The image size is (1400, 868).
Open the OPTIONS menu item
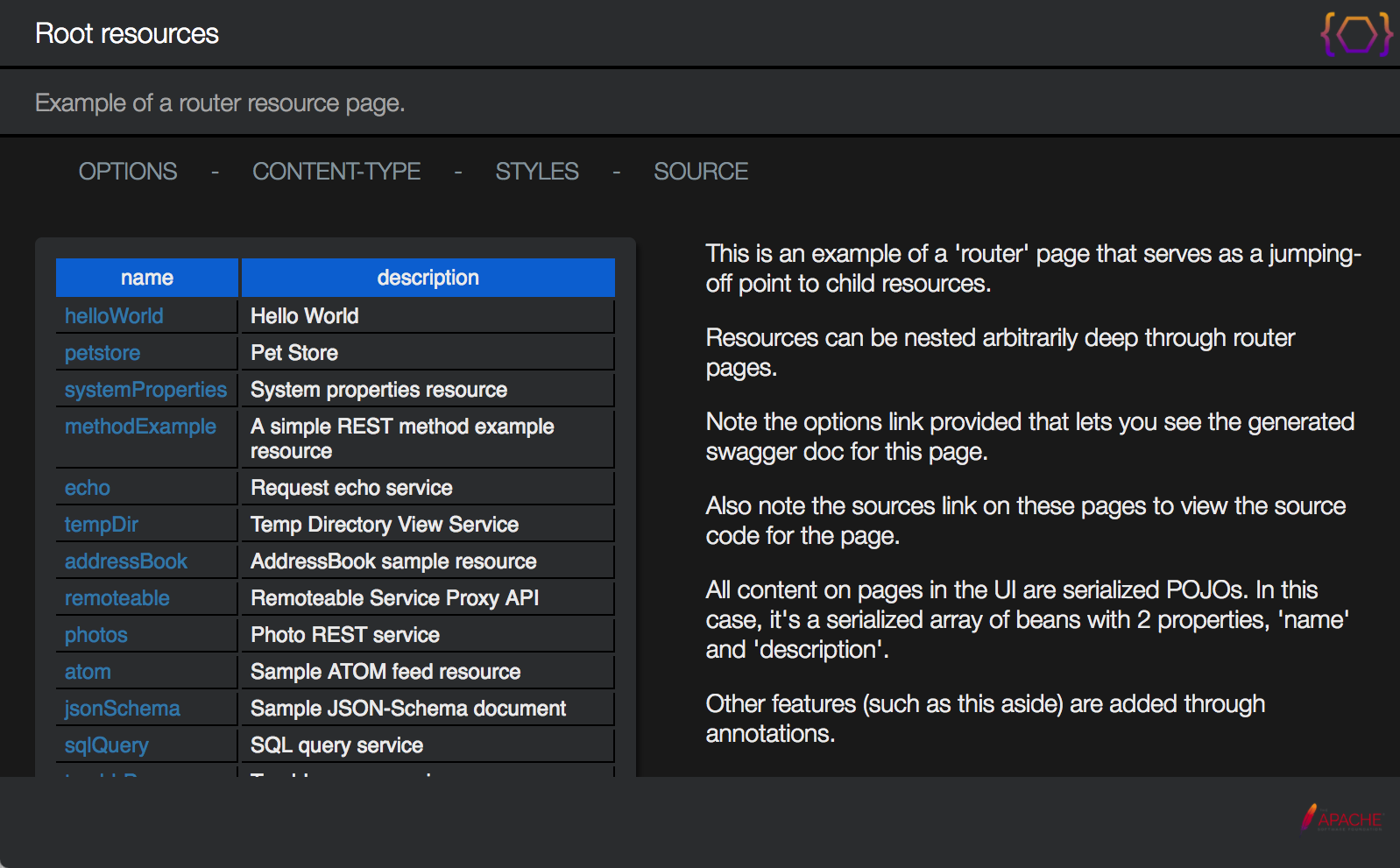[128, 172]
